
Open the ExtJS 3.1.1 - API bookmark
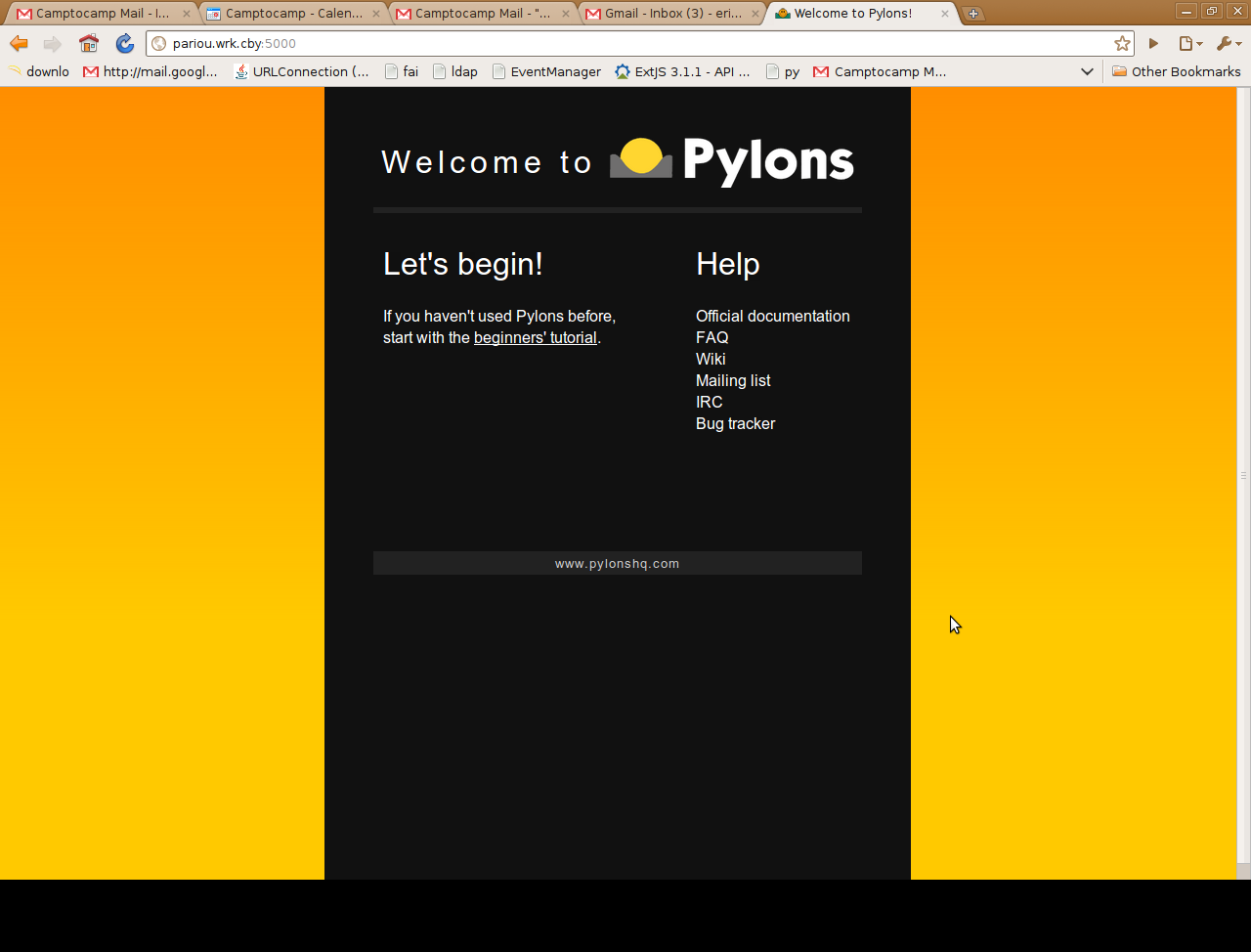click(682, 71)
